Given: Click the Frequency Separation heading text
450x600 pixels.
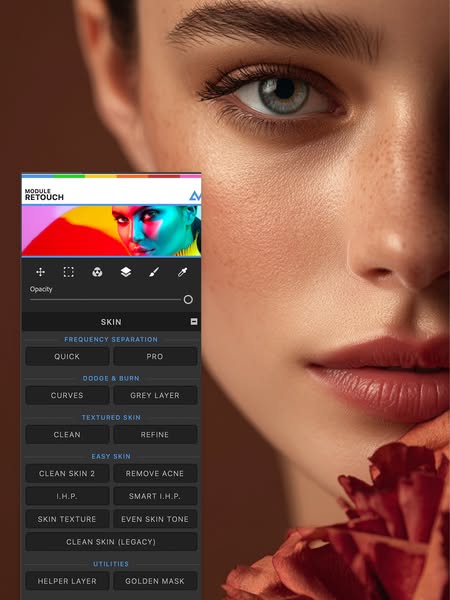Looking at the screenshot, I should (111, 339).
